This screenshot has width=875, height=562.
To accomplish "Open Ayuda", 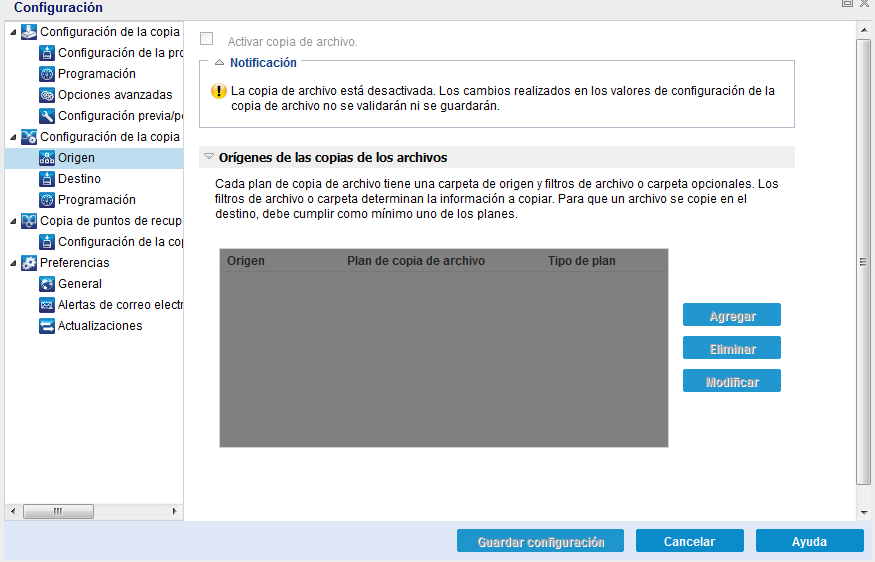I will (x=810, y=541).
